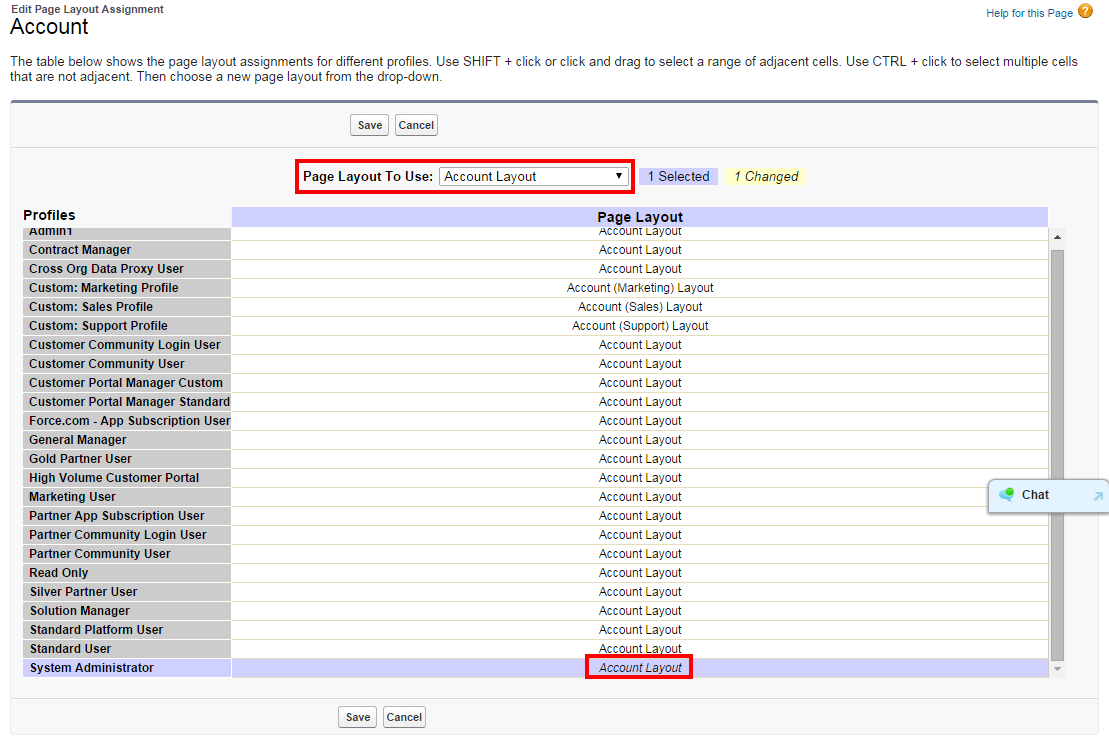Click the help question mark icon
The height and width of the screenshot is (742, 1109).
point(1086,12)
